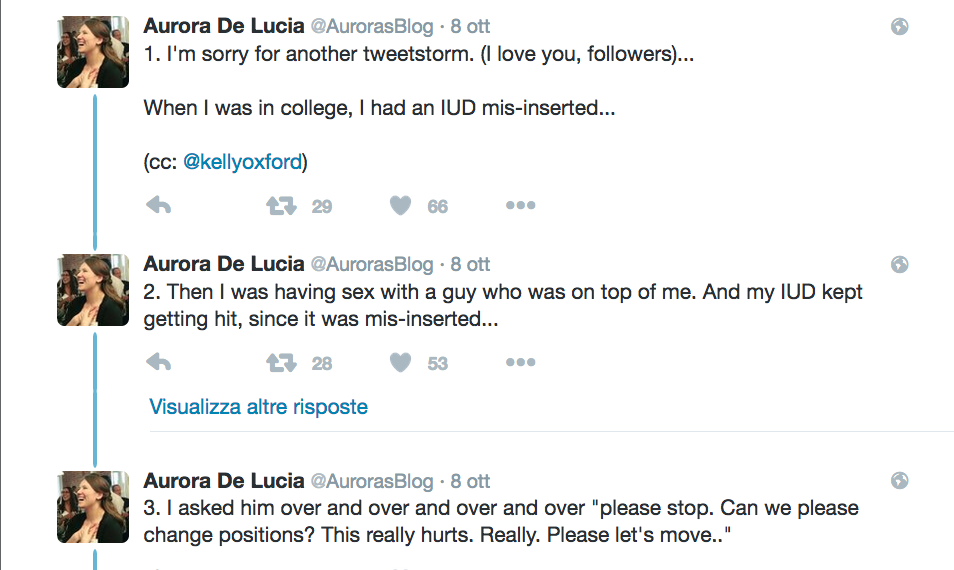Retweet the second tweet with 28 retweets
Screen dimensions: 954x570
click(x=280, y=362)
